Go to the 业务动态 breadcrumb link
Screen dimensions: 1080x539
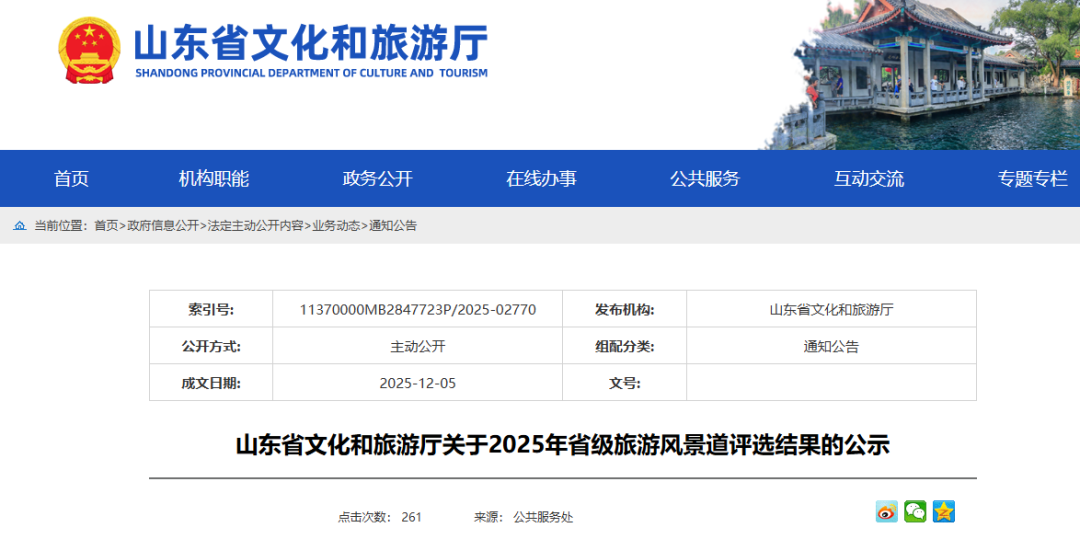336,226
